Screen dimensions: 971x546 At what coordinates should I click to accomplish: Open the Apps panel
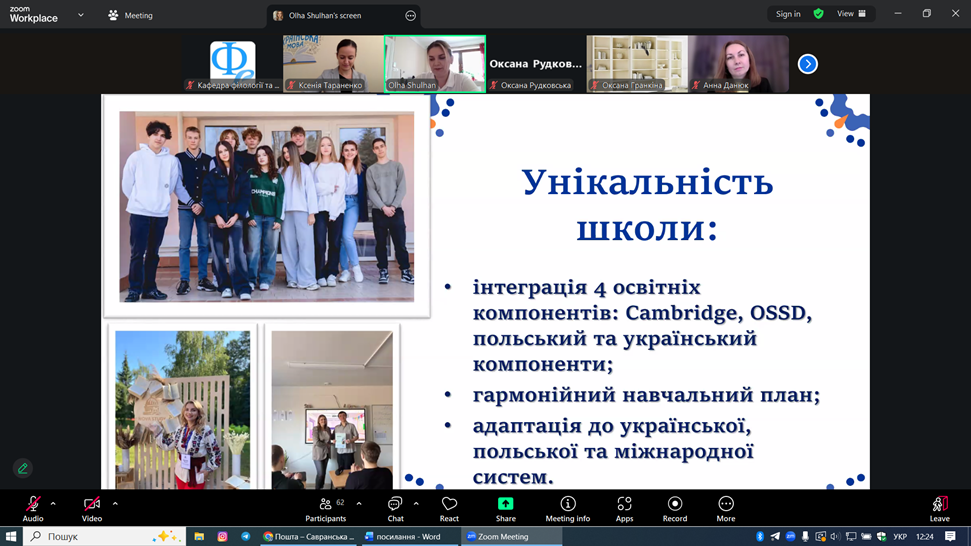624,508
